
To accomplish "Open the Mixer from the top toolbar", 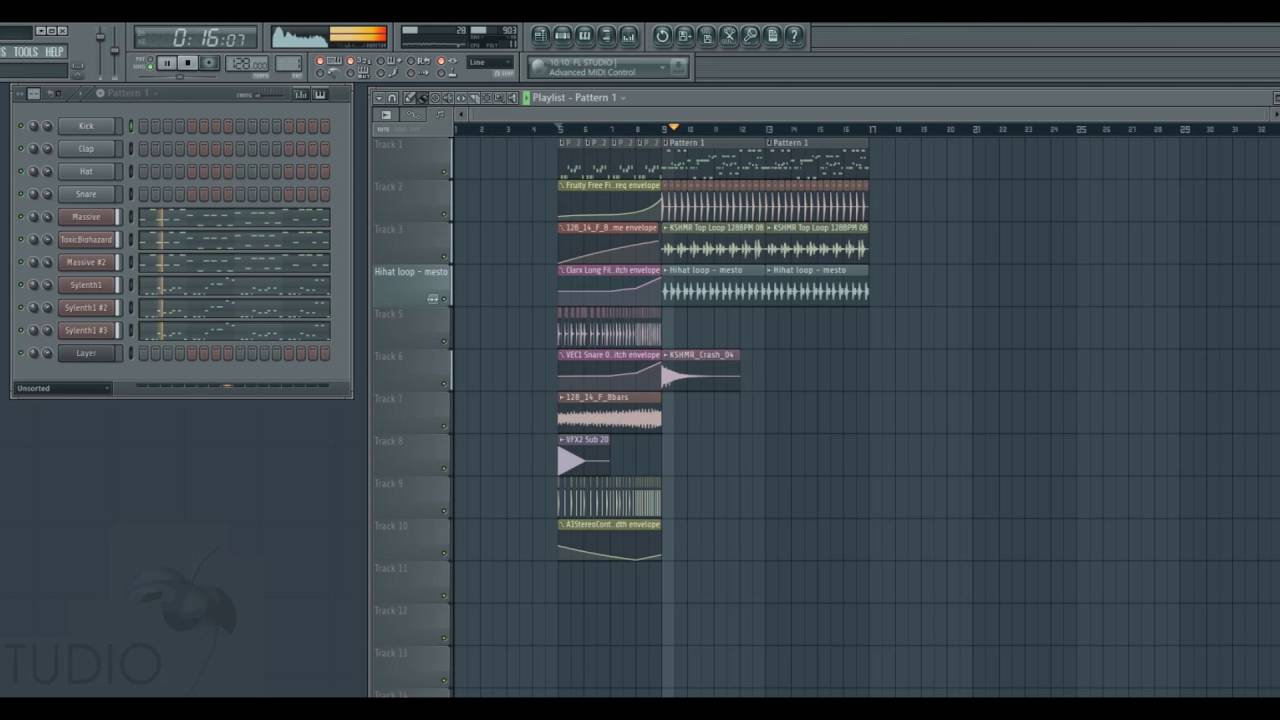I will (629, 36).
